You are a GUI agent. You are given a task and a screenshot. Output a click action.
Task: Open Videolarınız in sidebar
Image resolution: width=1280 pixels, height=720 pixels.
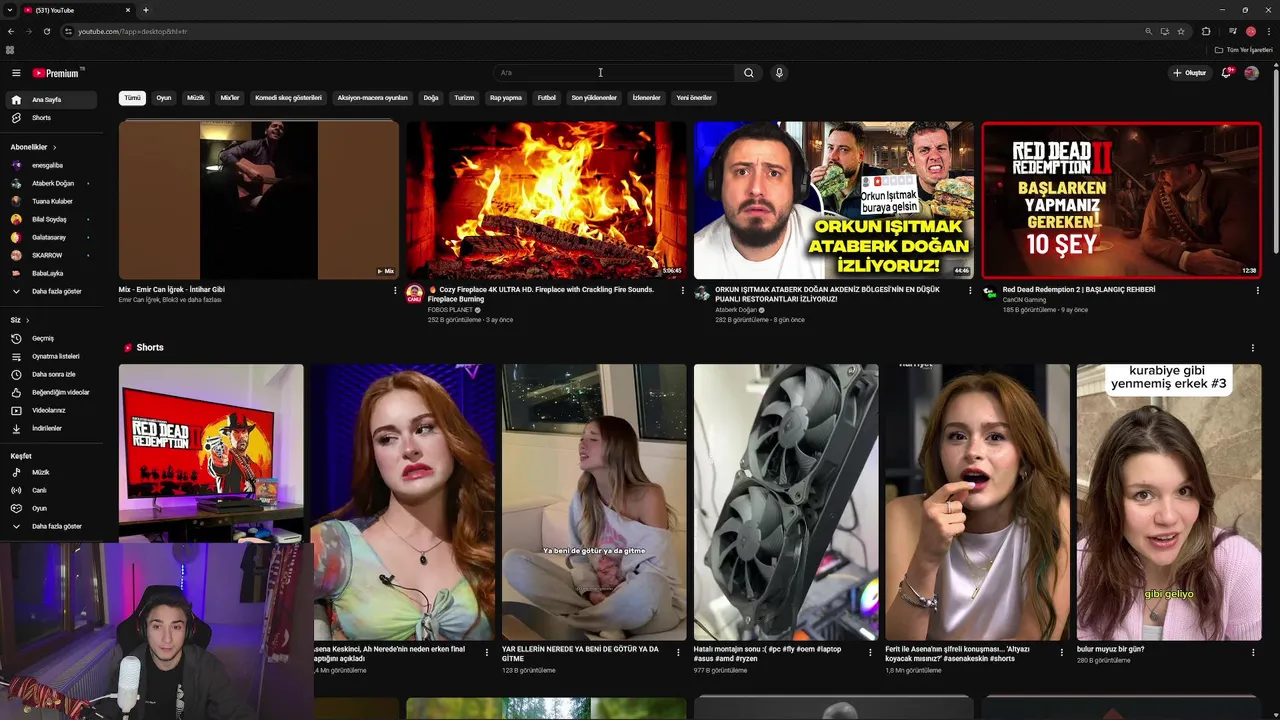[53, 410]
